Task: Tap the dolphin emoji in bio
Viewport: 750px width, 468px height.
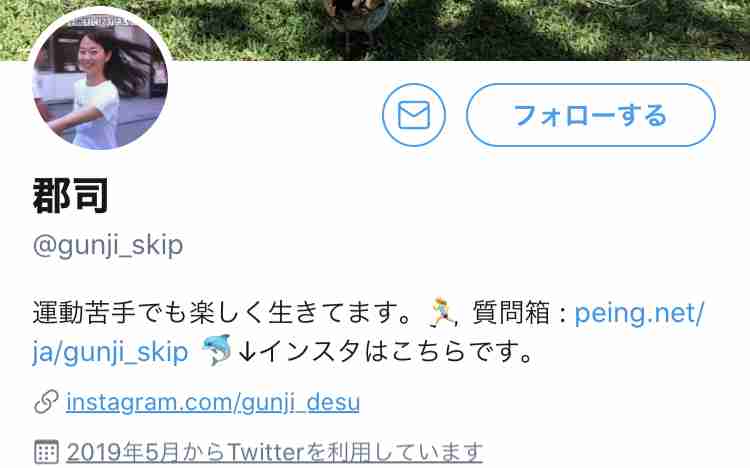Action: [217, 350]
